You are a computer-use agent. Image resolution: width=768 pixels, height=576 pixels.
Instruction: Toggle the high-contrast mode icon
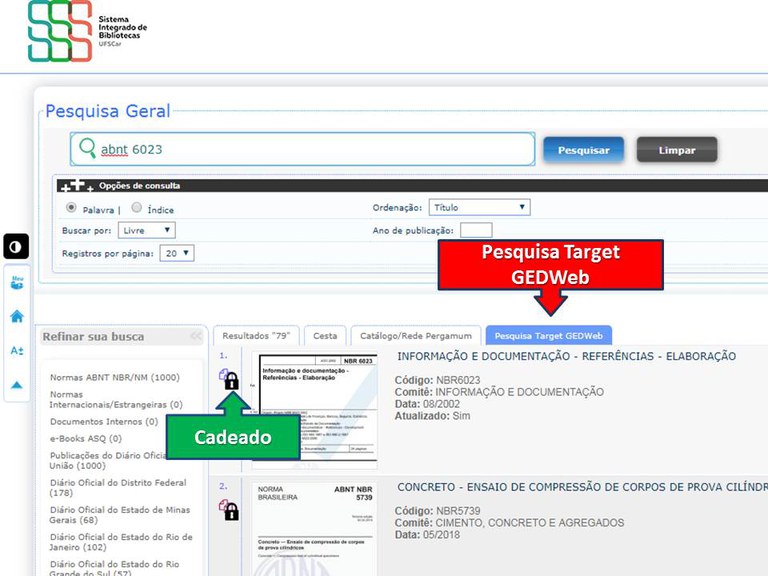[16, 246]
